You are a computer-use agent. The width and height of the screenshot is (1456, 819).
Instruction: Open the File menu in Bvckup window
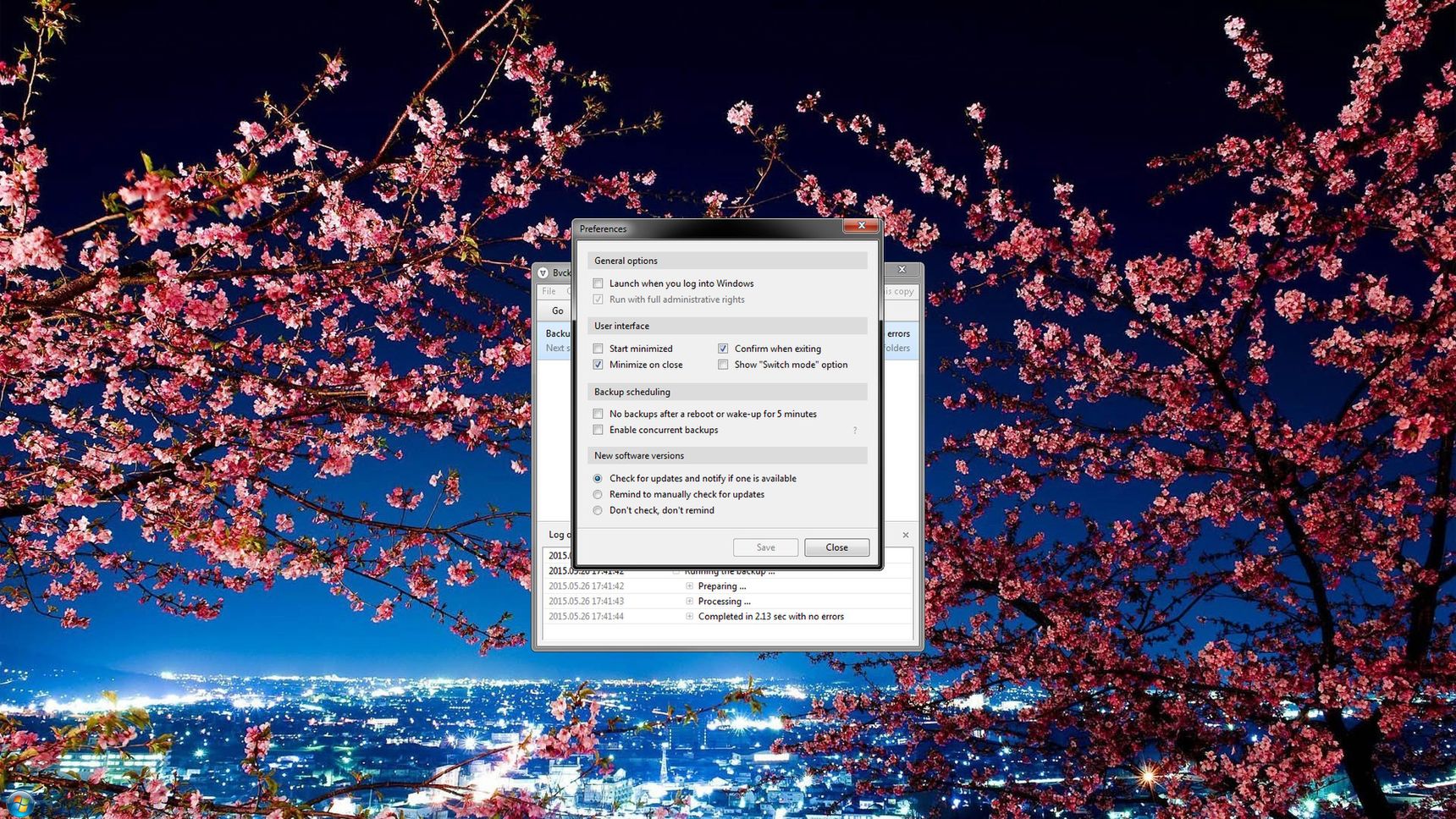click(549, 291)
